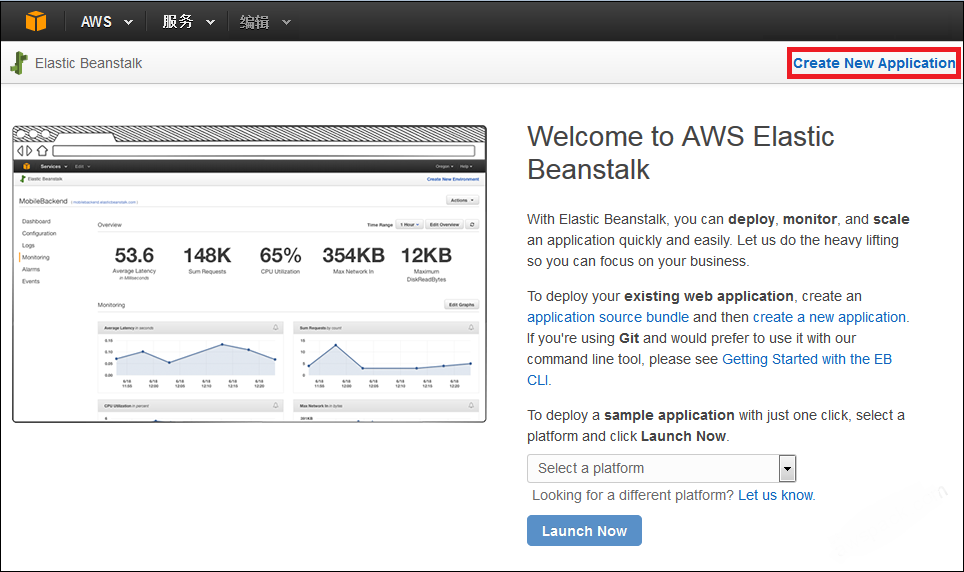Click the orange AWS cube logo
Screen dimensions: 964x572
[x=36, y=21]
